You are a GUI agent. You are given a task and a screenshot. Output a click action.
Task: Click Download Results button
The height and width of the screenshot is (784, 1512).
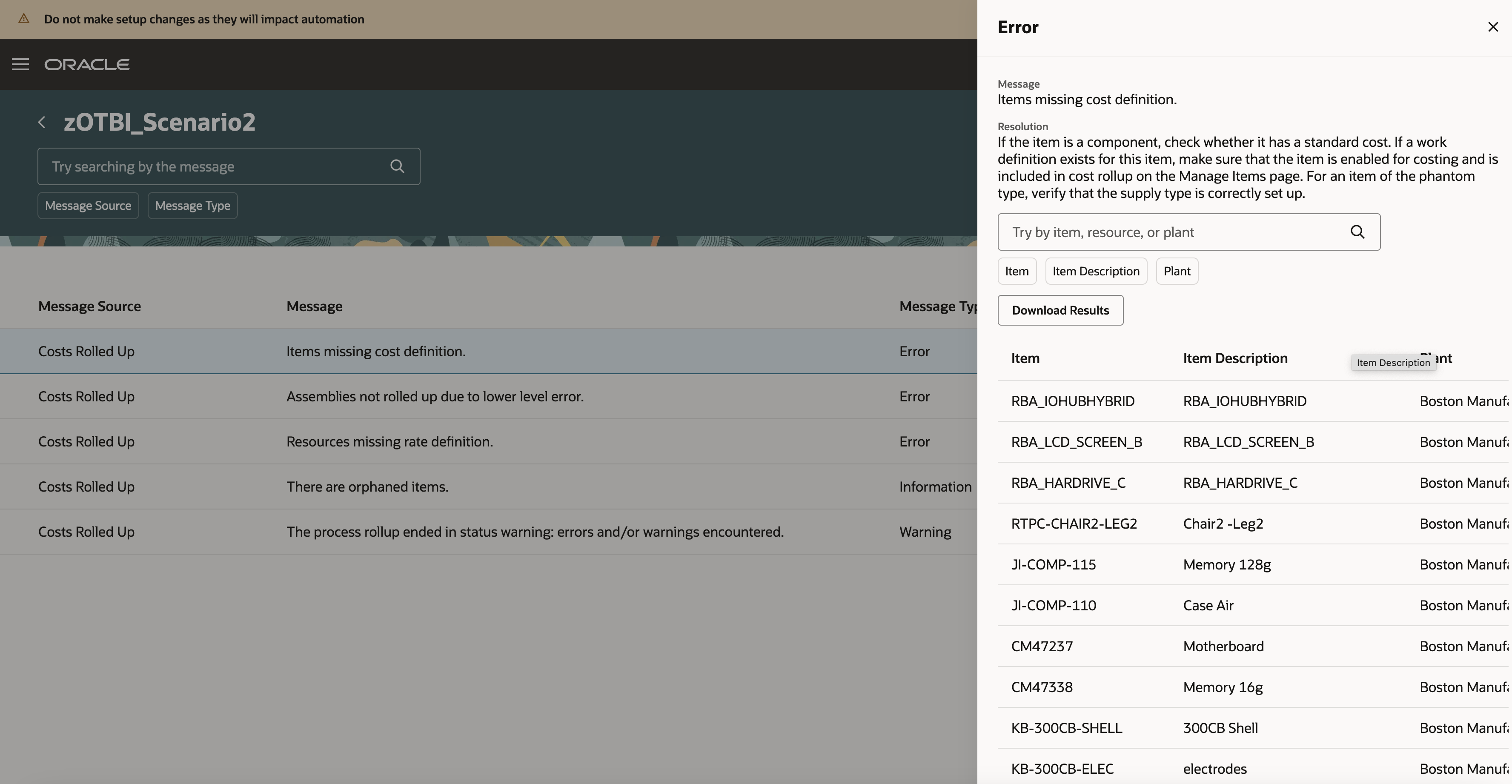(1060, 310)
